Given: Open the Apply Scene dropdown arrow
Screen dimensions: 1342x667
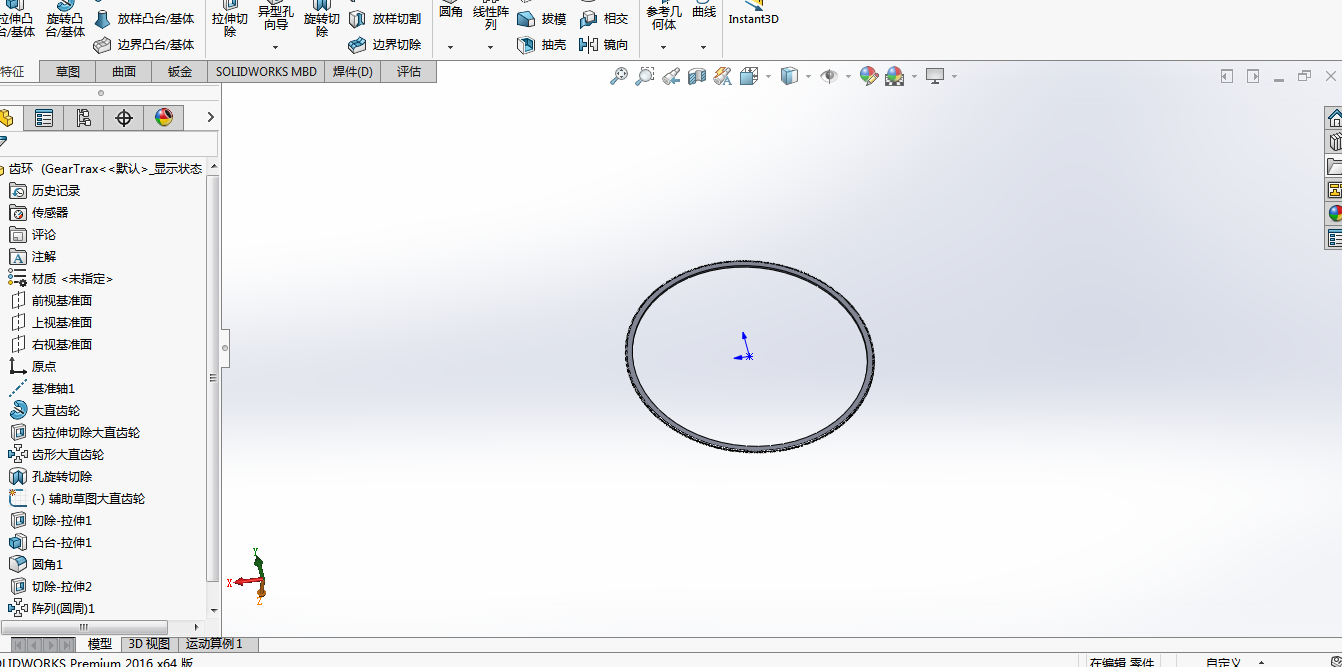Looking at the screenshot, I should (x=914, y=76).
